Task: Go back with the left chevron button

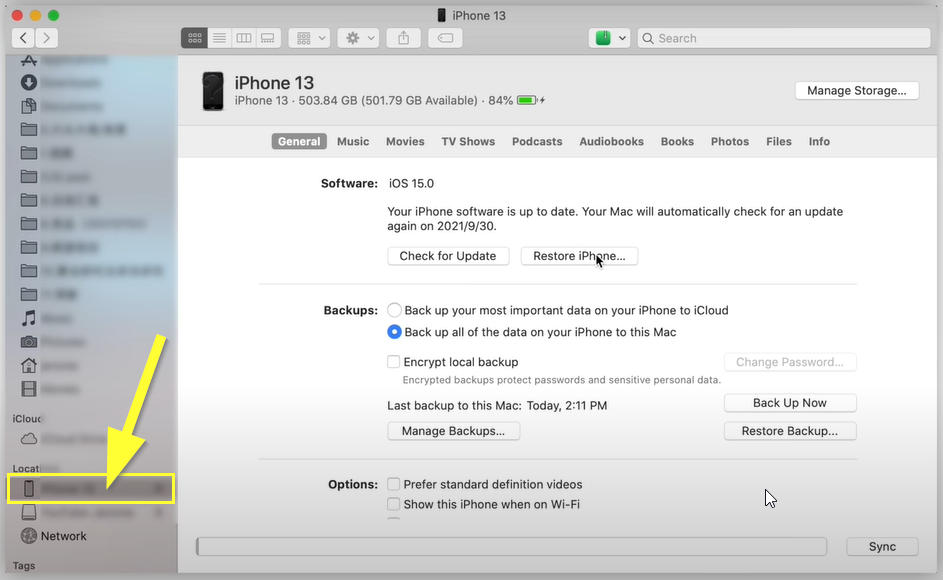Action: coord(23,38)
